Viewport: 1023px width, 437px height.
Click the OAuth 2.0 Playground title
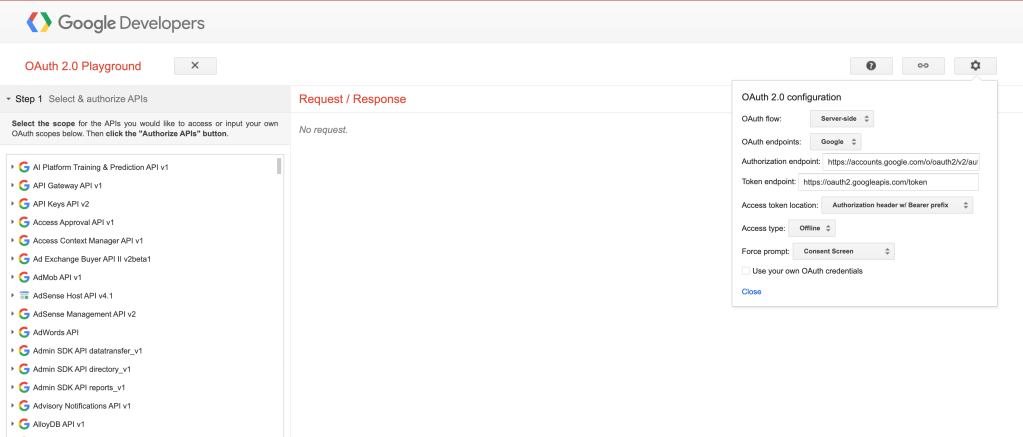[x=83, y=66]
